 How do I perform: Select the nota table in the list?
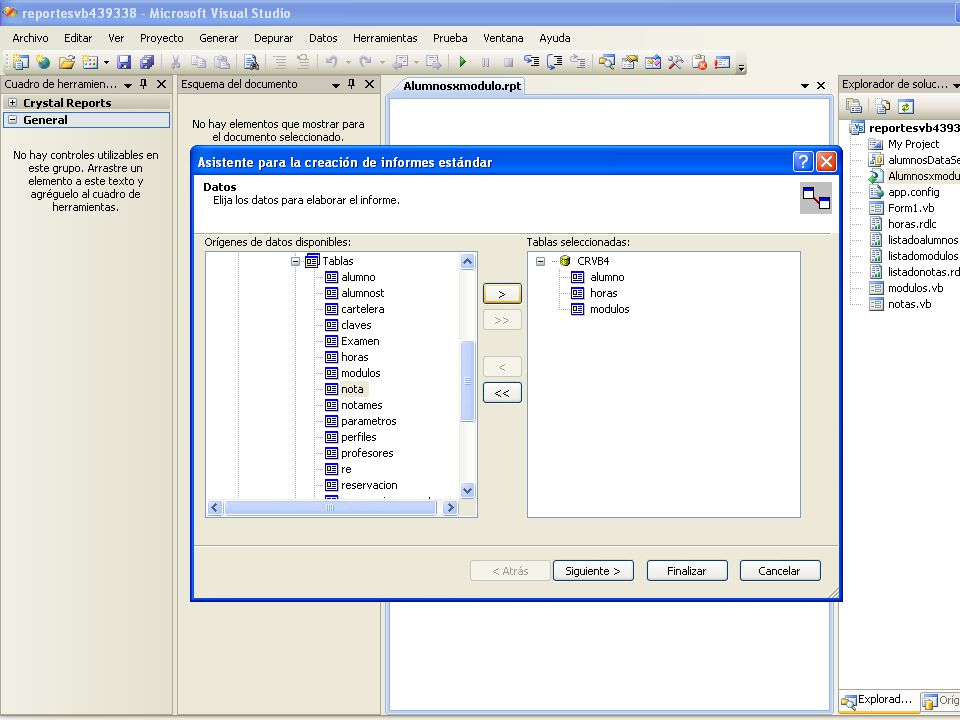352,389
